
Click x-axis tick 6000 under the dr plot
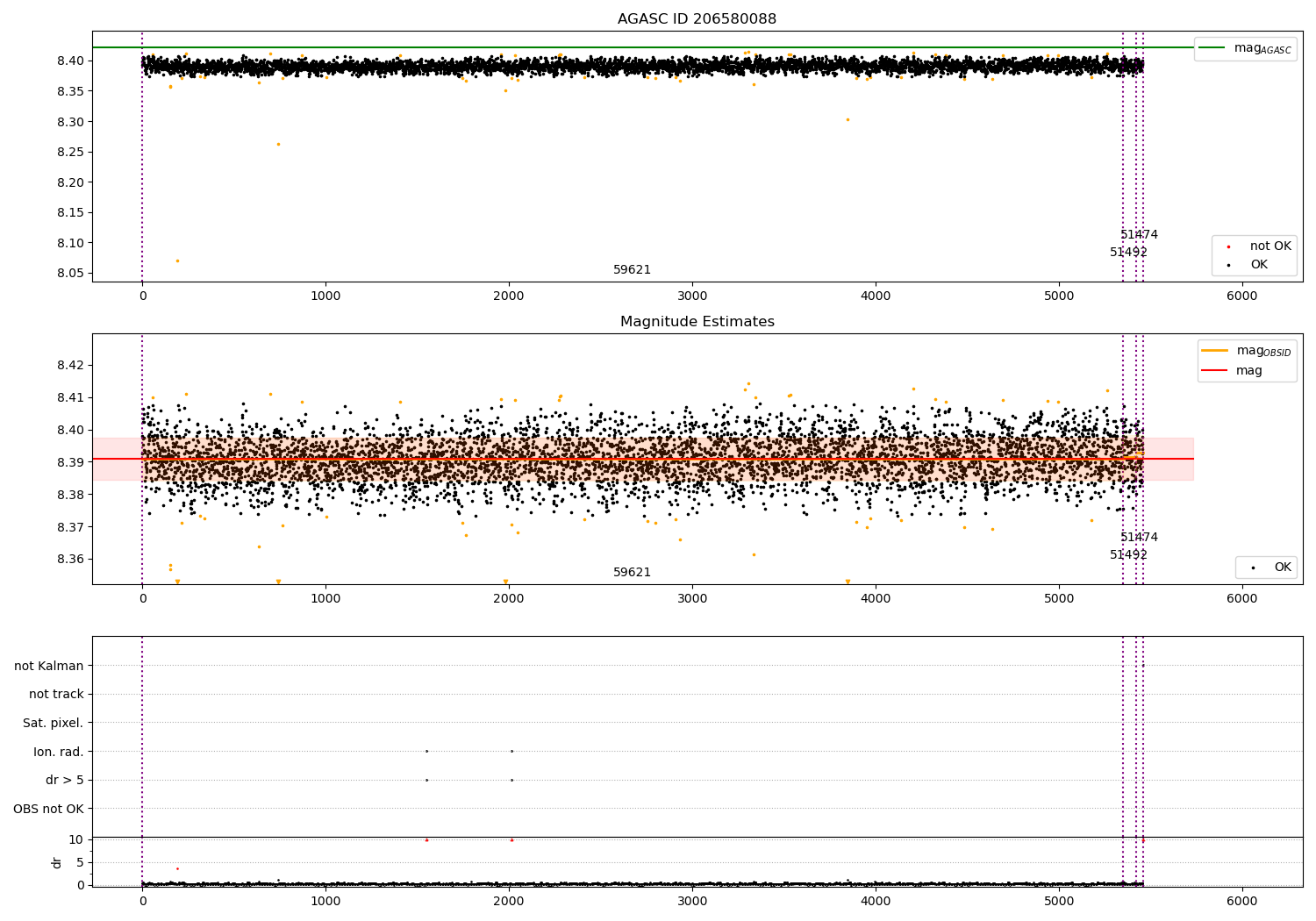[1242, 901]
